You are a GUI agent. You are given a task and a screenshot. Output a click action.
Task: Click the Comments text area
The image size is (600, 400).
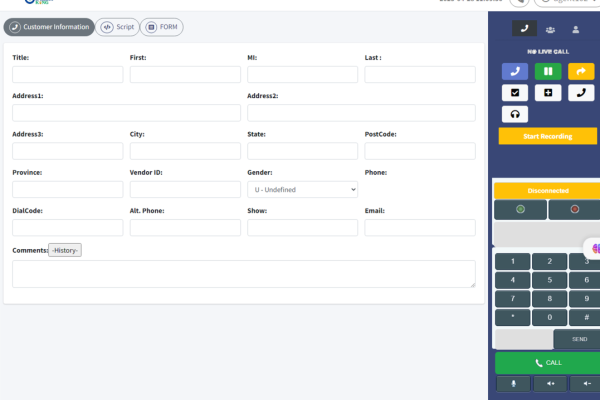pos(244,274)
